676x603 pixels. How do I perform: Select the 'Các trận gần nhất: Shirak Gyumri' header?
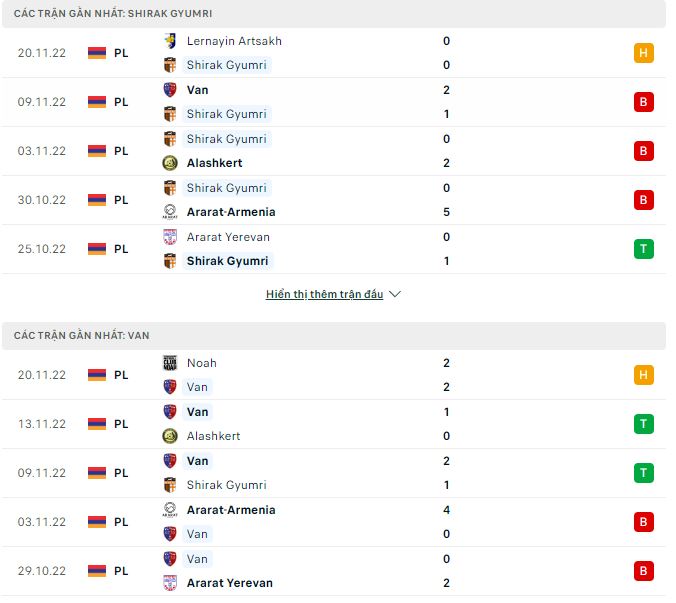pos(113,14)
